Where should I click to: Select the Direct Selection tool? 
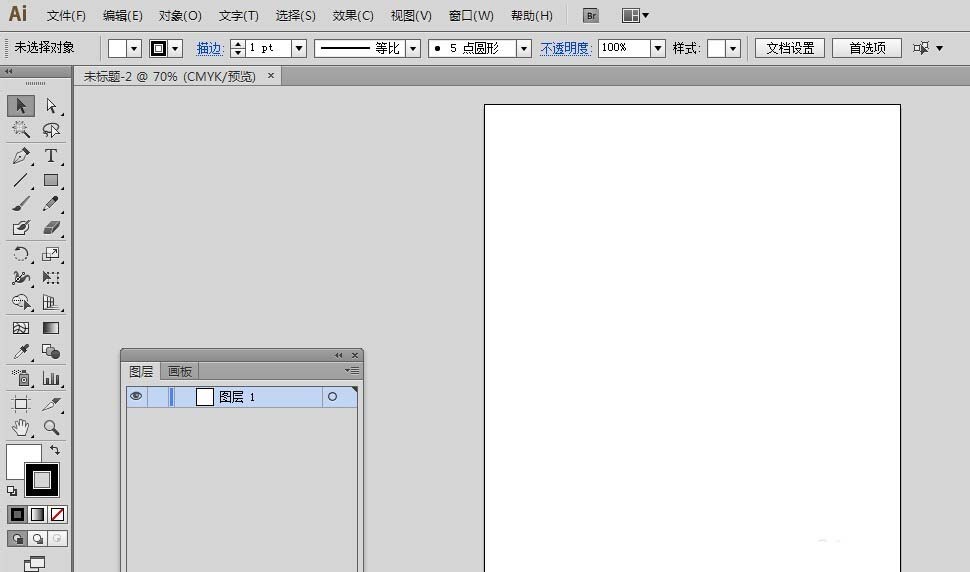coord(51,106)
